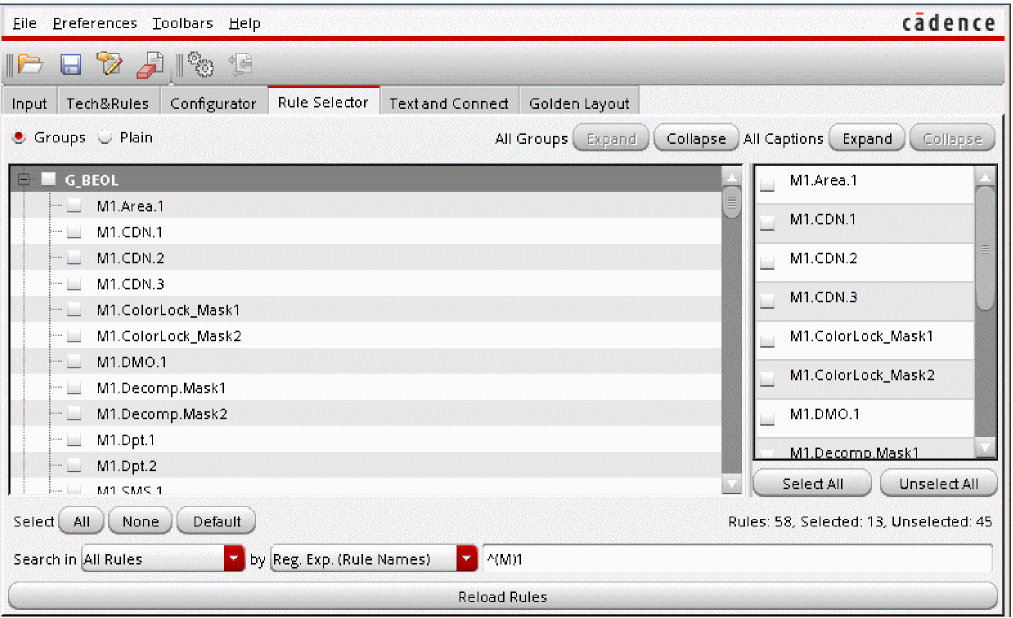Check M1.Decomp.Mask2 in the tree list

(74, 413)
